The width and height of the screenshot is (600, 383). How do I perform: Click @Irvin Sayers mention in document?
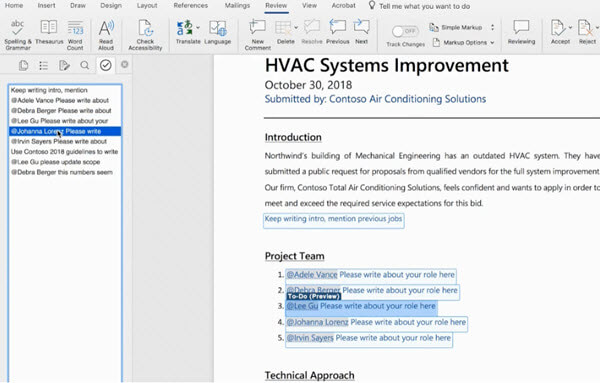(310, 338)
